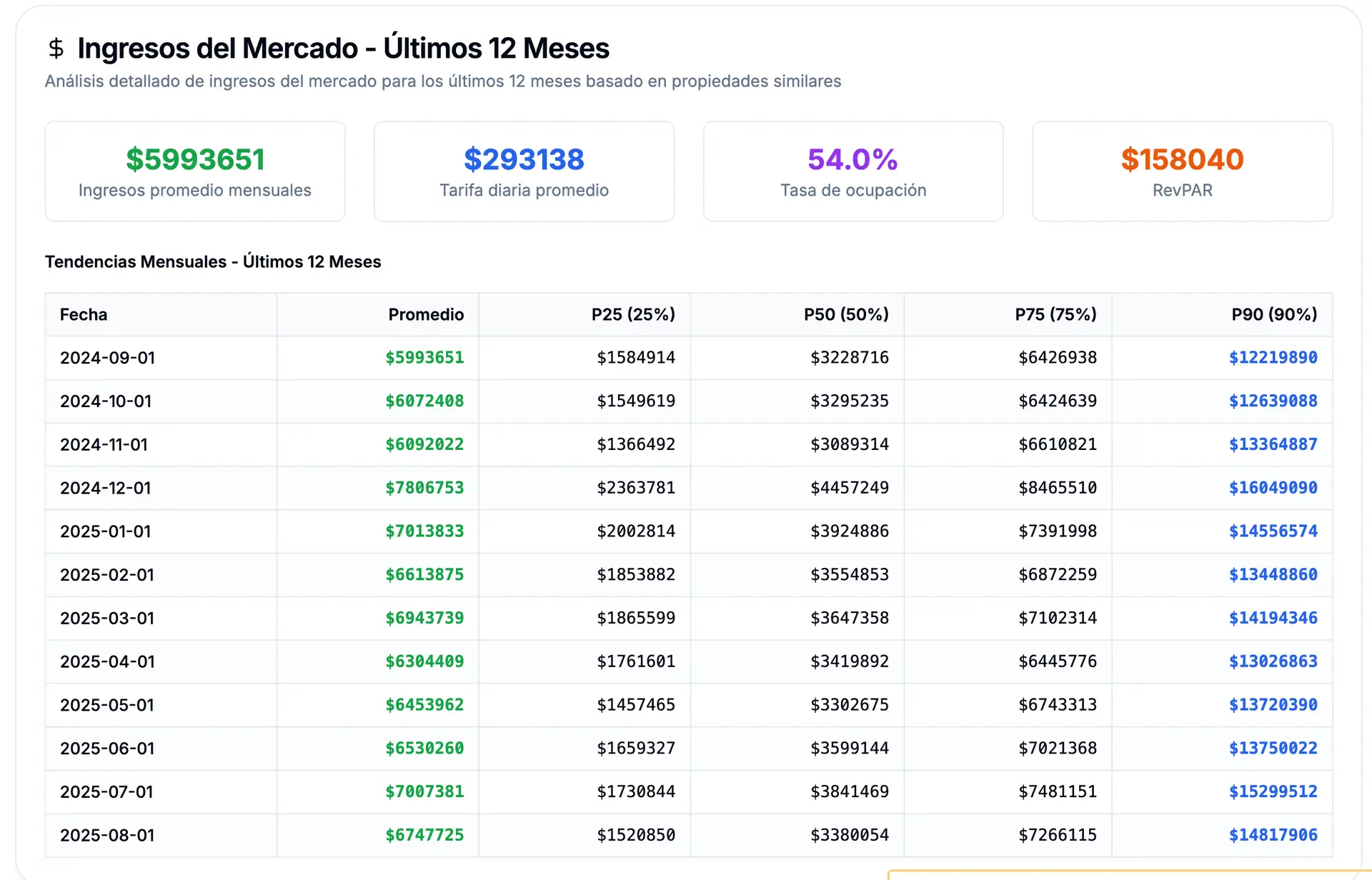Click the P25 (25%) column header
Screen dimensions: 1372x880
[x=633, y=314]
